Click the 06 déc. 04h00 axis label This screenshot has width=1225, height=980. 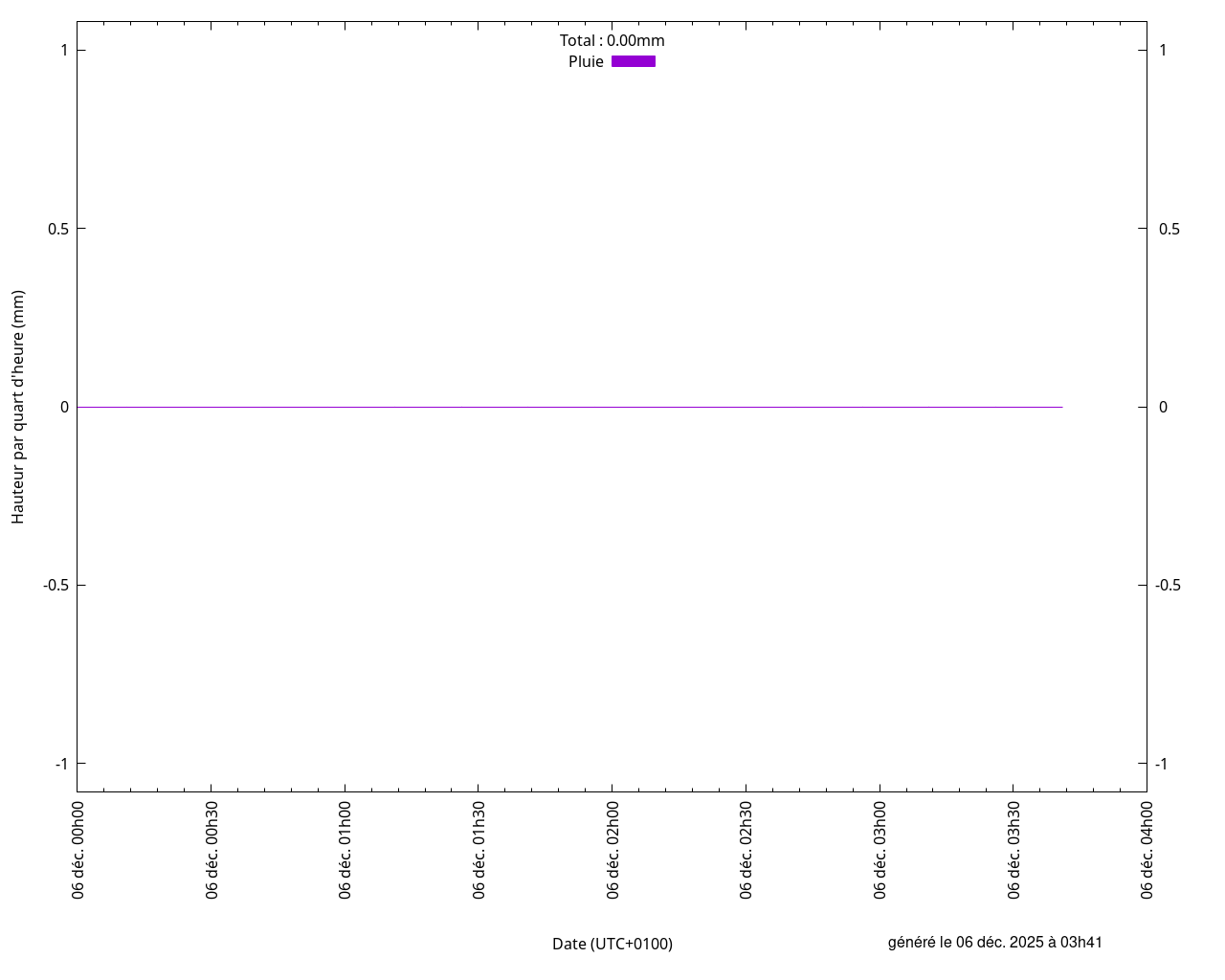click(1147, 850)
